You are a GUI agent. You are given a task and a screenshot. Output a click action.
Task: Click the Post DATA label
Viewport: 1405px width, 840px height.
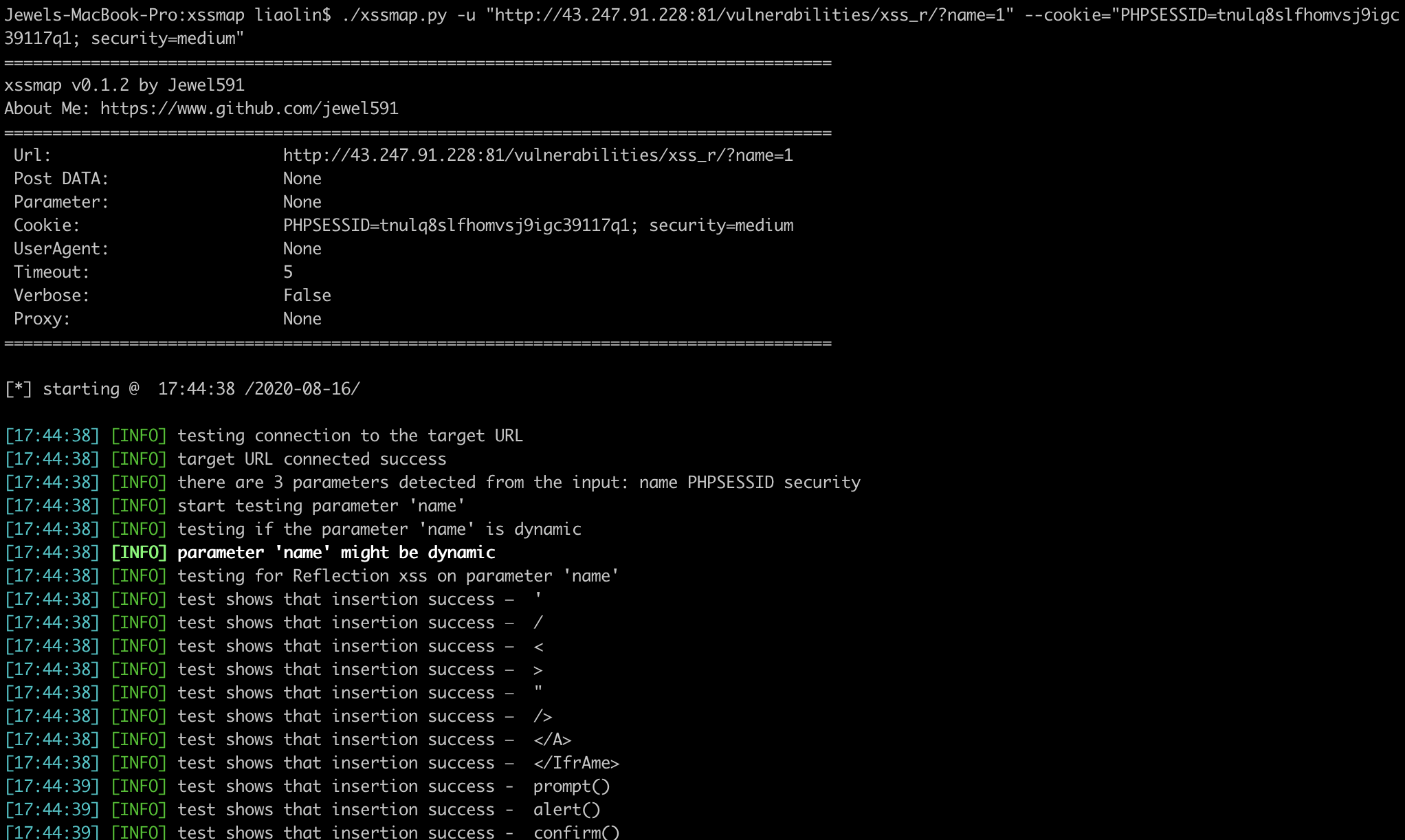pos(61,179)
